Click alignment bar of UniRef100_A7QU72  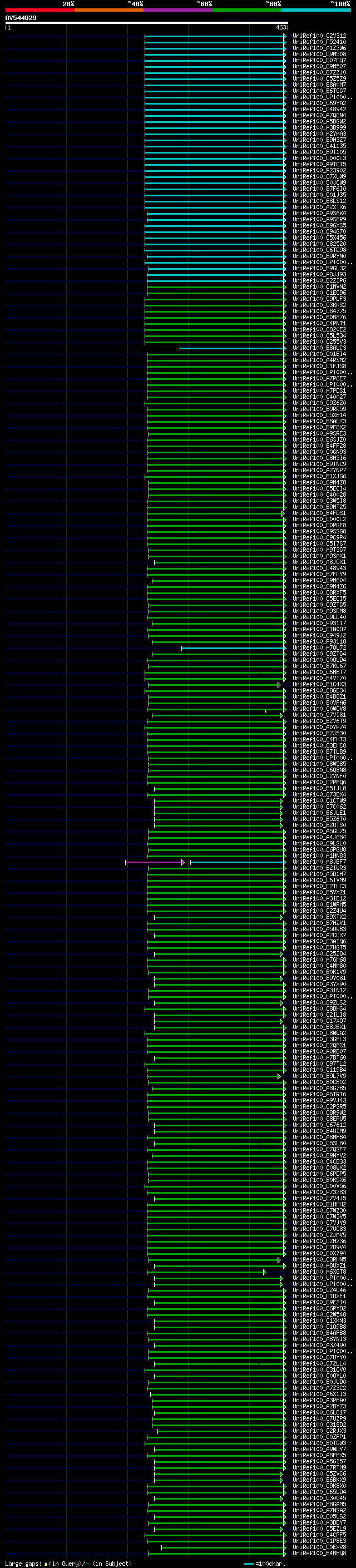[234, 647]
